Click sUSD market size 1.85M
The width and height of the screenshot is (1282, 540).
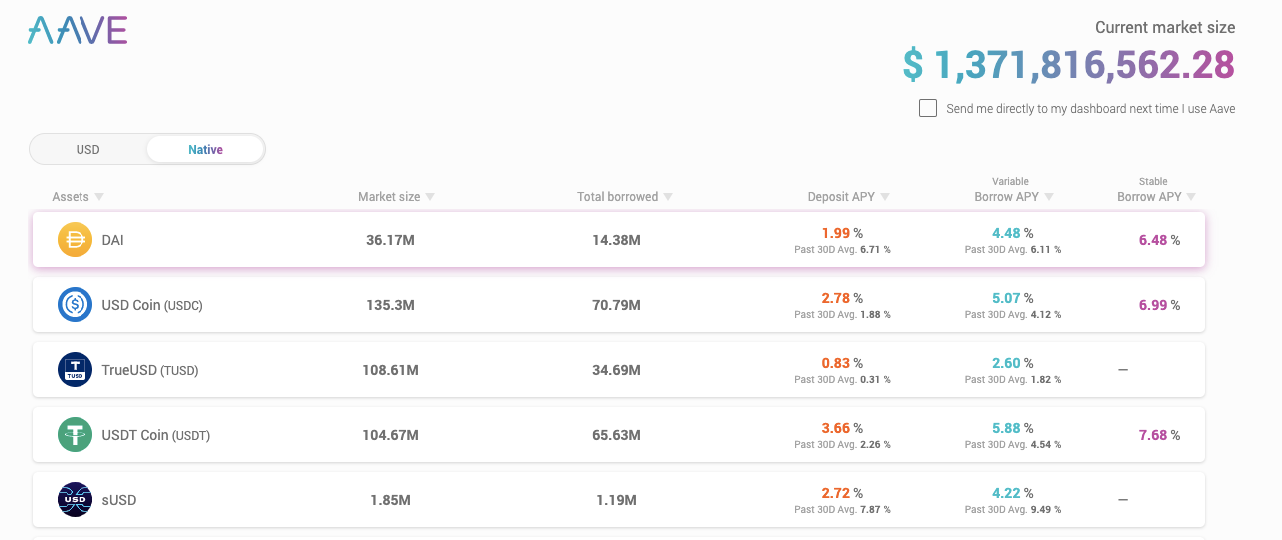[390, 499]
